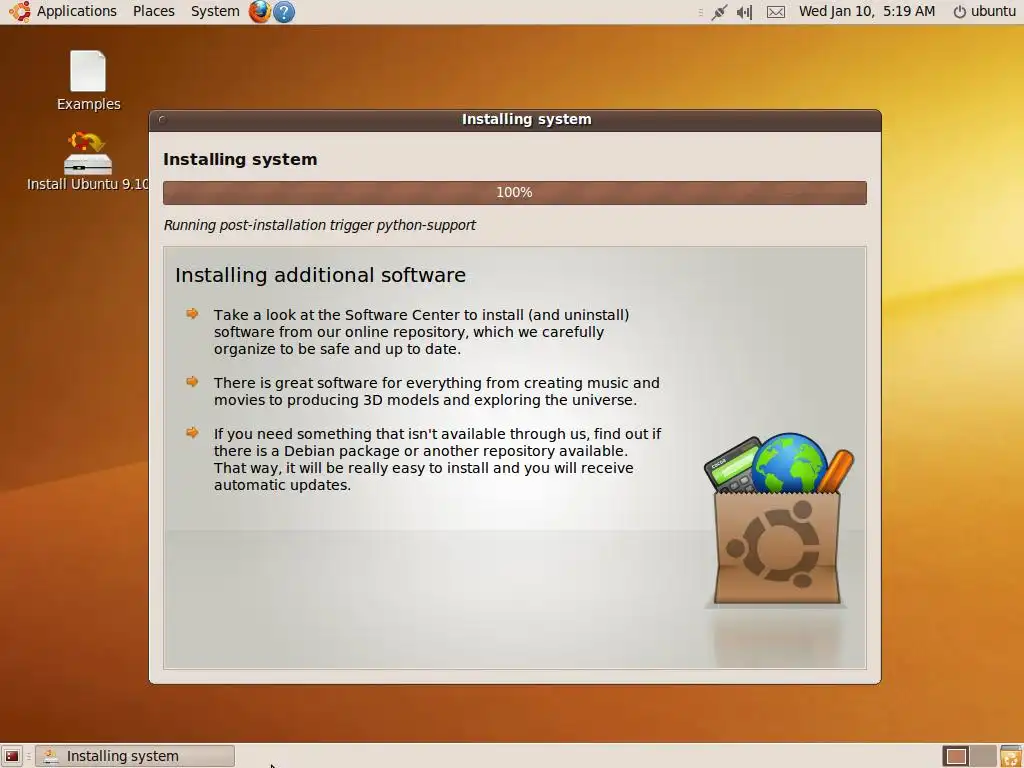Image resolution: width=1024 pixels, height=768 pixels.
Task: Click 'Running post-installation trigger python-support' status text
Action: (x=319, y=225)
